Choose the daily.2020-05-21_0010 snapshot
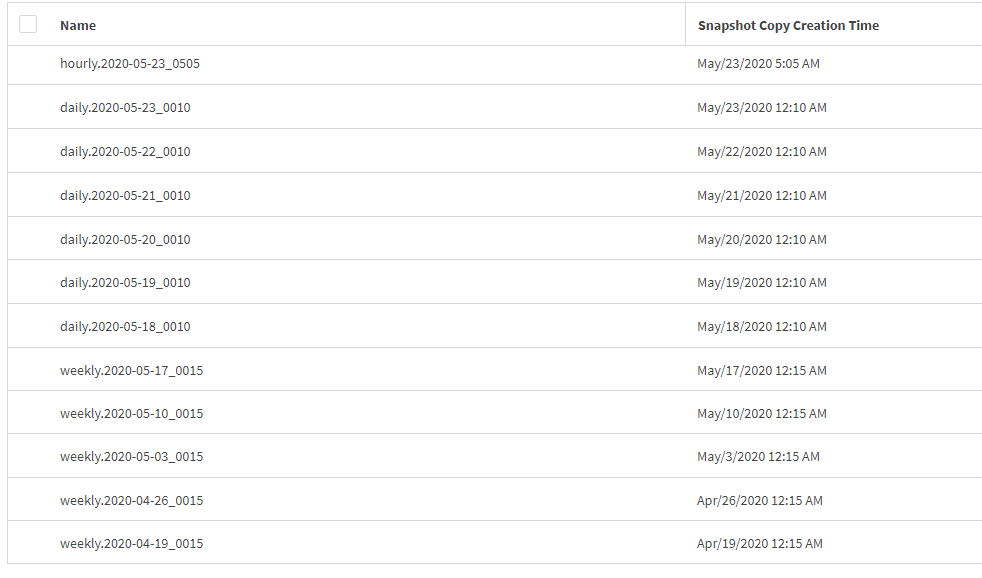The width and height of the screenshot is (982, 578). pos(125,196)
